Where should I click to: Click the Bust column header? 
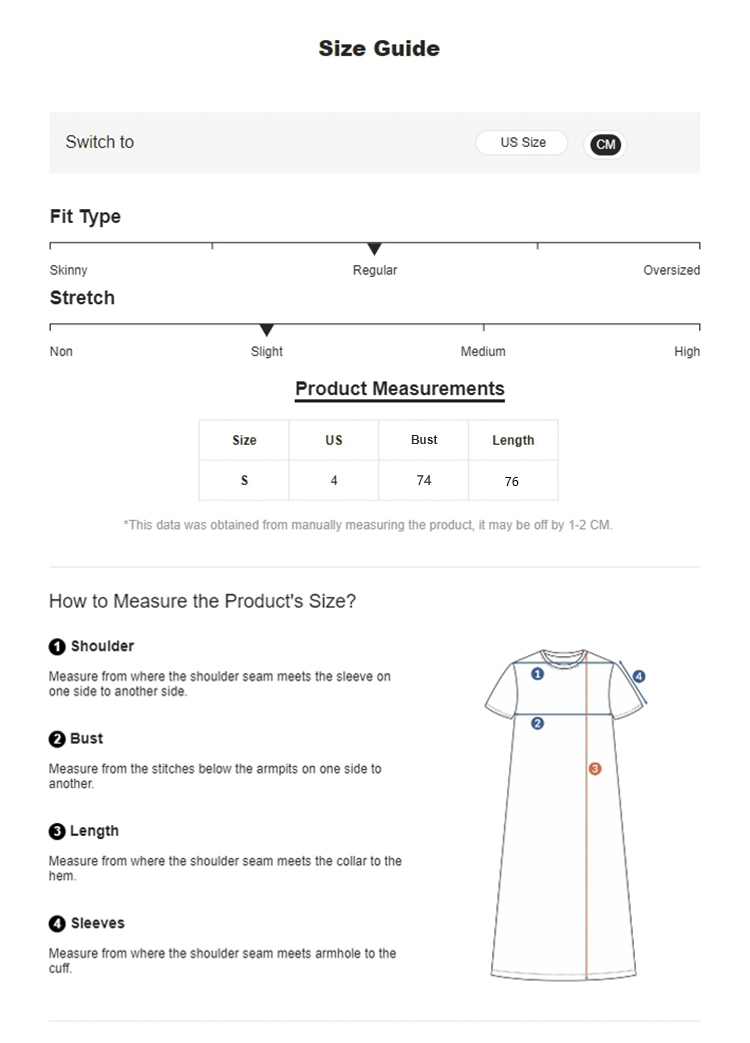coord(424,440)
